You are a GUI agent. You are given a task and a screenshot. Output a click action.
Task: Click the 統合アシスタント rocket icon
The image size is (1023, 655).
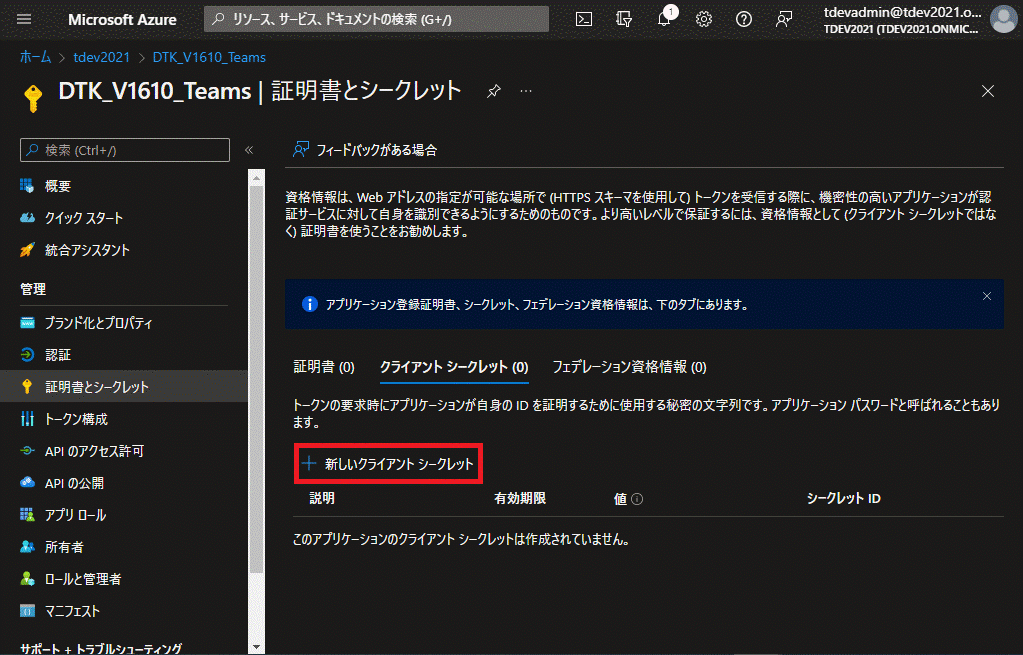27,250
